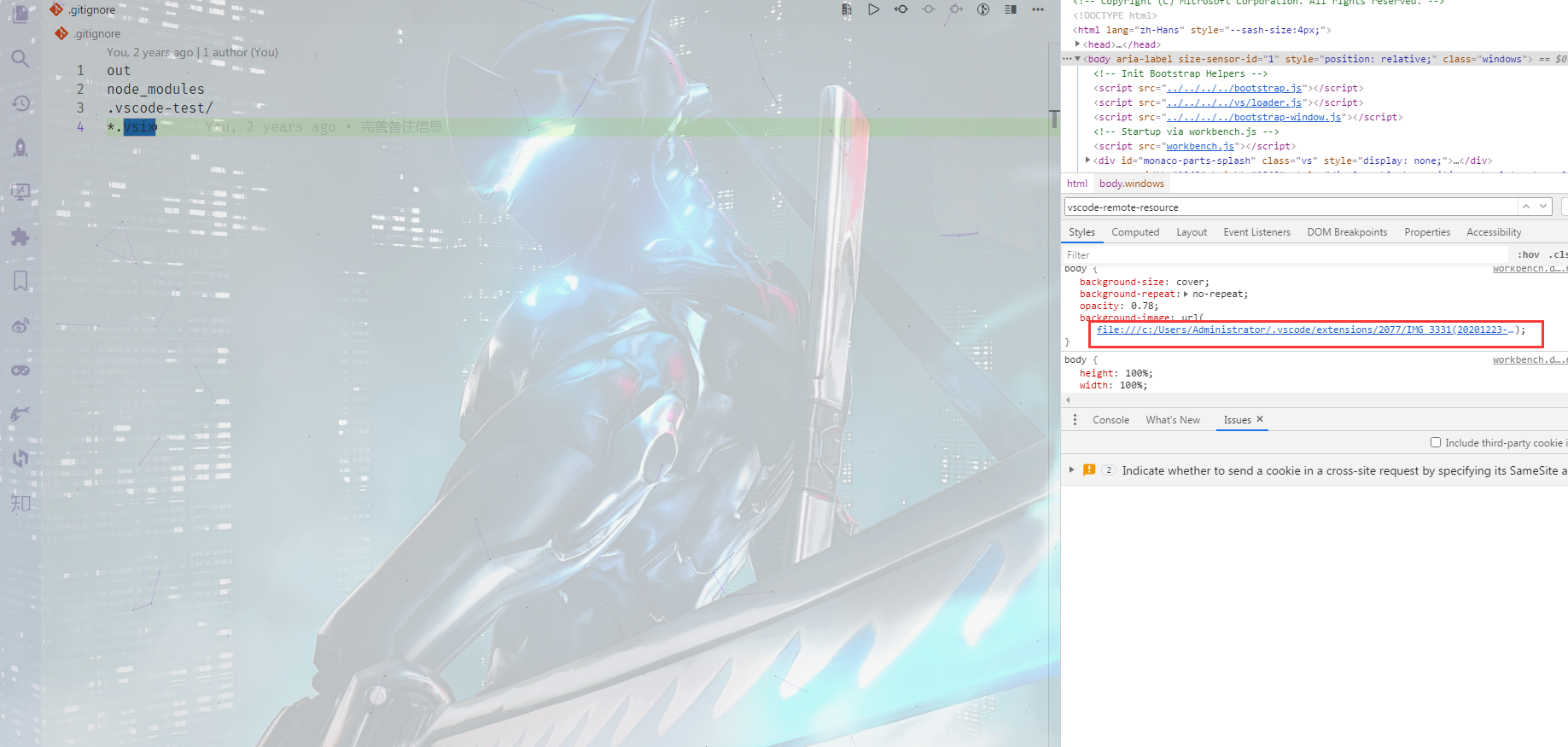
Task: Close the Issues drawer tab
Action: click(1260, 419)
